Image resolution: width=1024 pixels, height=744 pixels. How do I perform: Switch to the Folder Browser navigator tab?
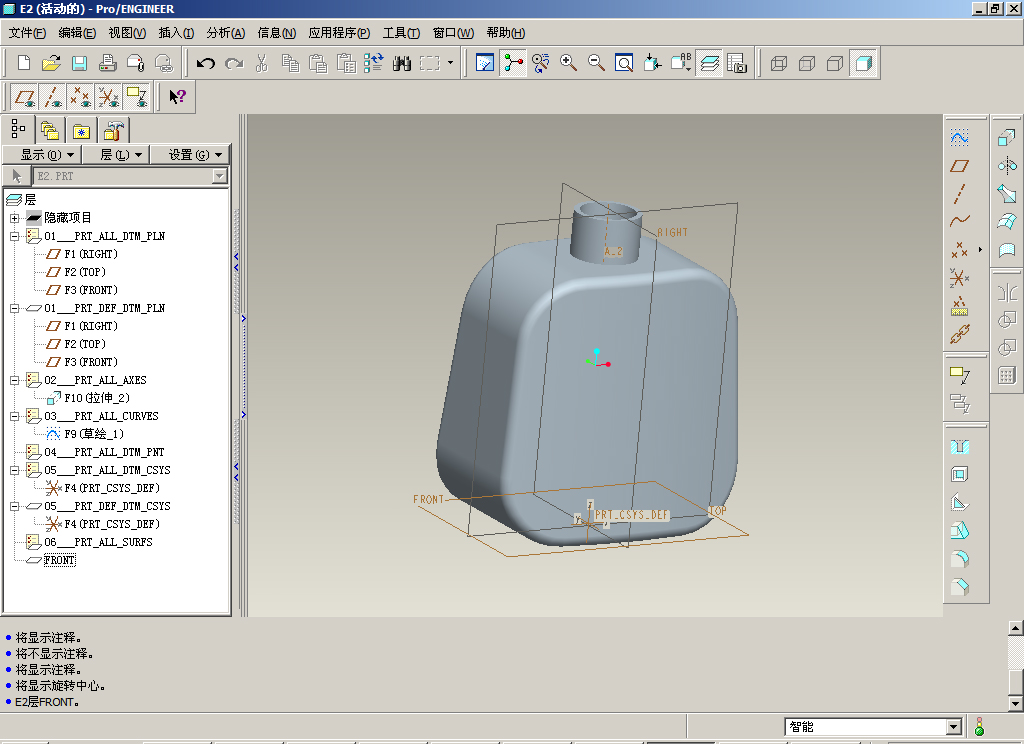[x=50, y=130]
